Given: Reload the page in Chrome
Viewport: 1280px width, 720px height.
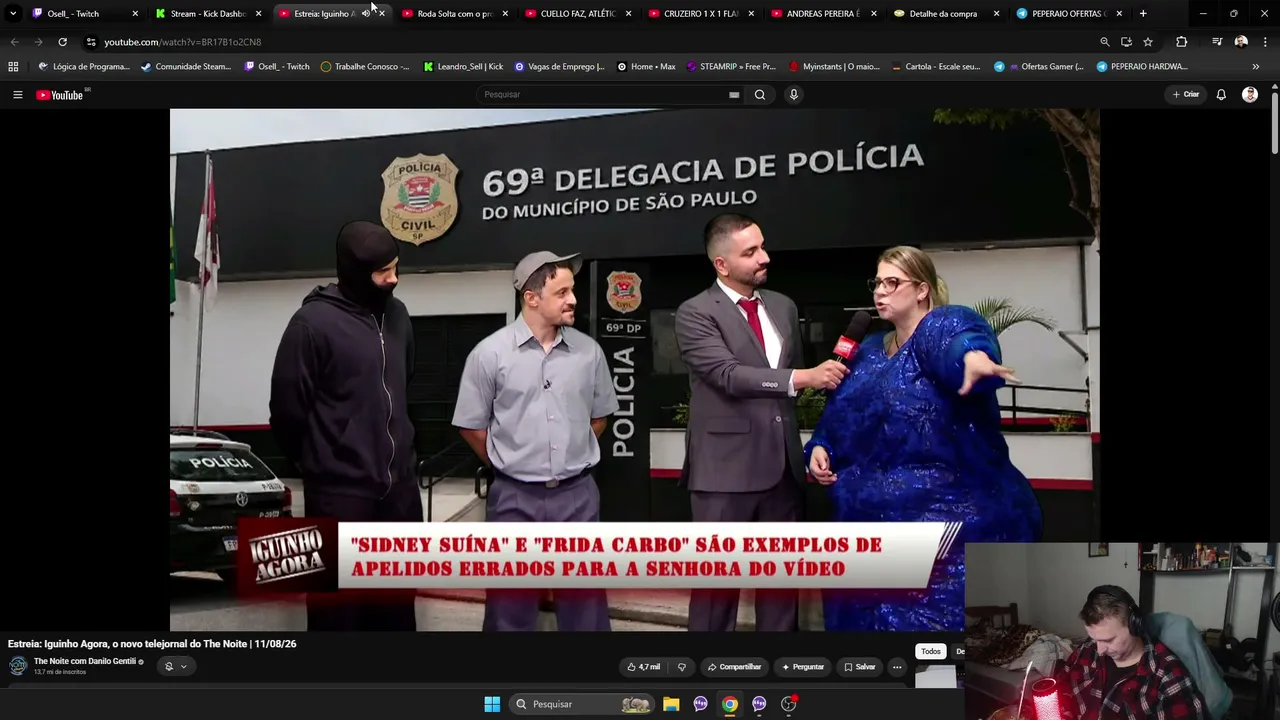Looking at the screenshot, I should 62,42.
